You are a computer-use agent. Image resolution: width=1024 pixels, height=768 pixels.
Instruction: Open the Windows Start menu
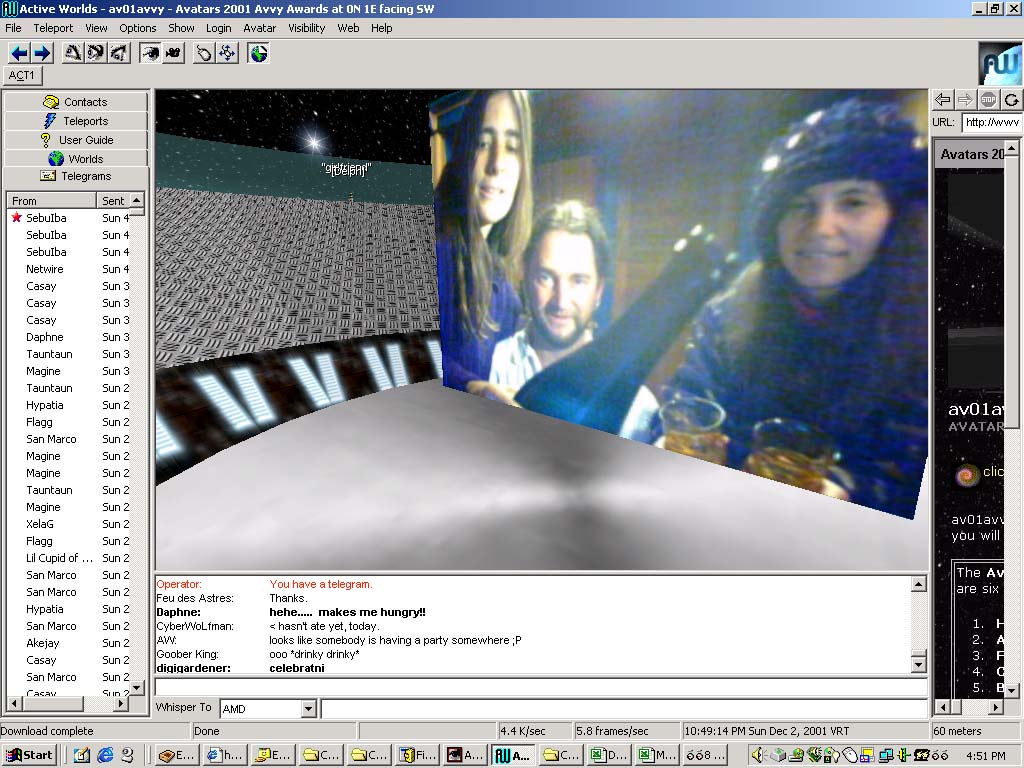click(x=29, y=755)
